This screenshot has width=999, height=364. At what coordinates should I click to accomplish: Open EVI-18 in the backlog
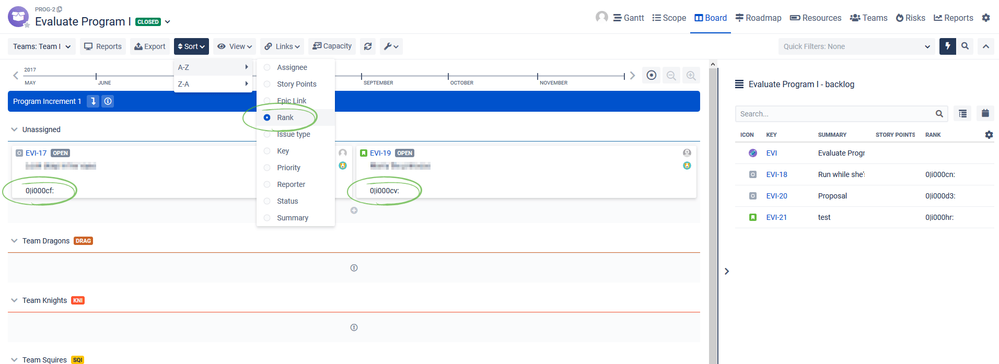coord(777,174)
